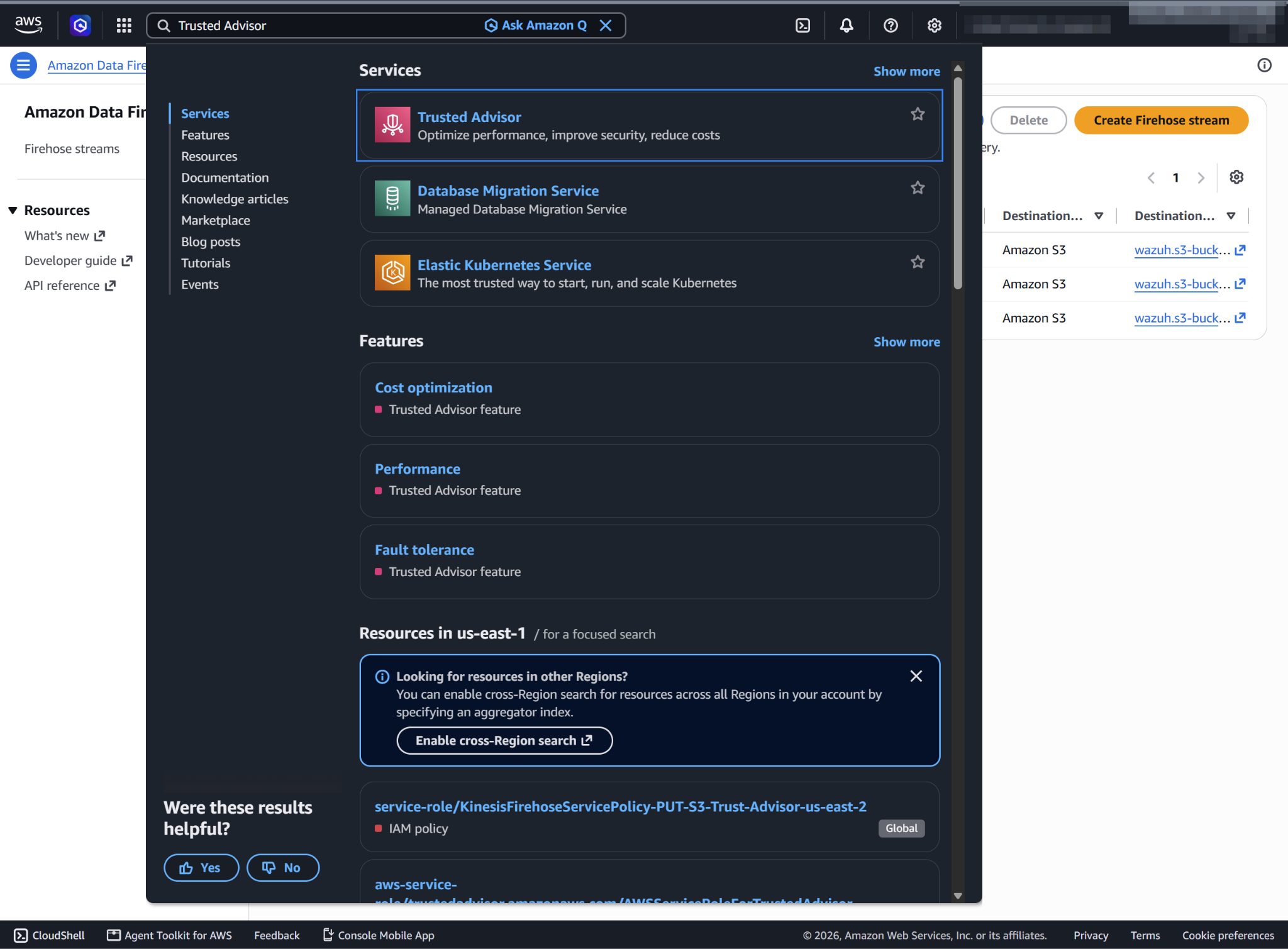Favorite Trusted Advisor with the star
The width and height of the screenshot is (1288, 949).
tap(918, 114)
